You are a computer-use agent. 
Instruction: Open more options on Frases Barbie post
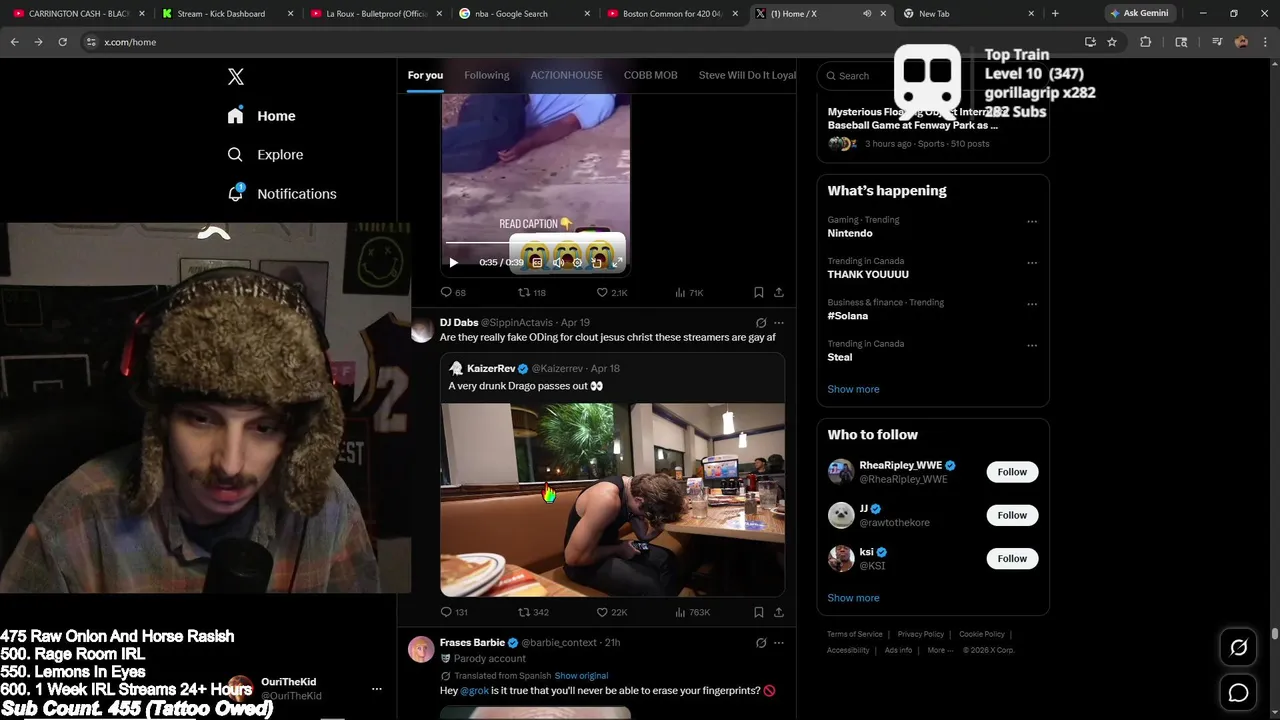[x=779, y=643]
